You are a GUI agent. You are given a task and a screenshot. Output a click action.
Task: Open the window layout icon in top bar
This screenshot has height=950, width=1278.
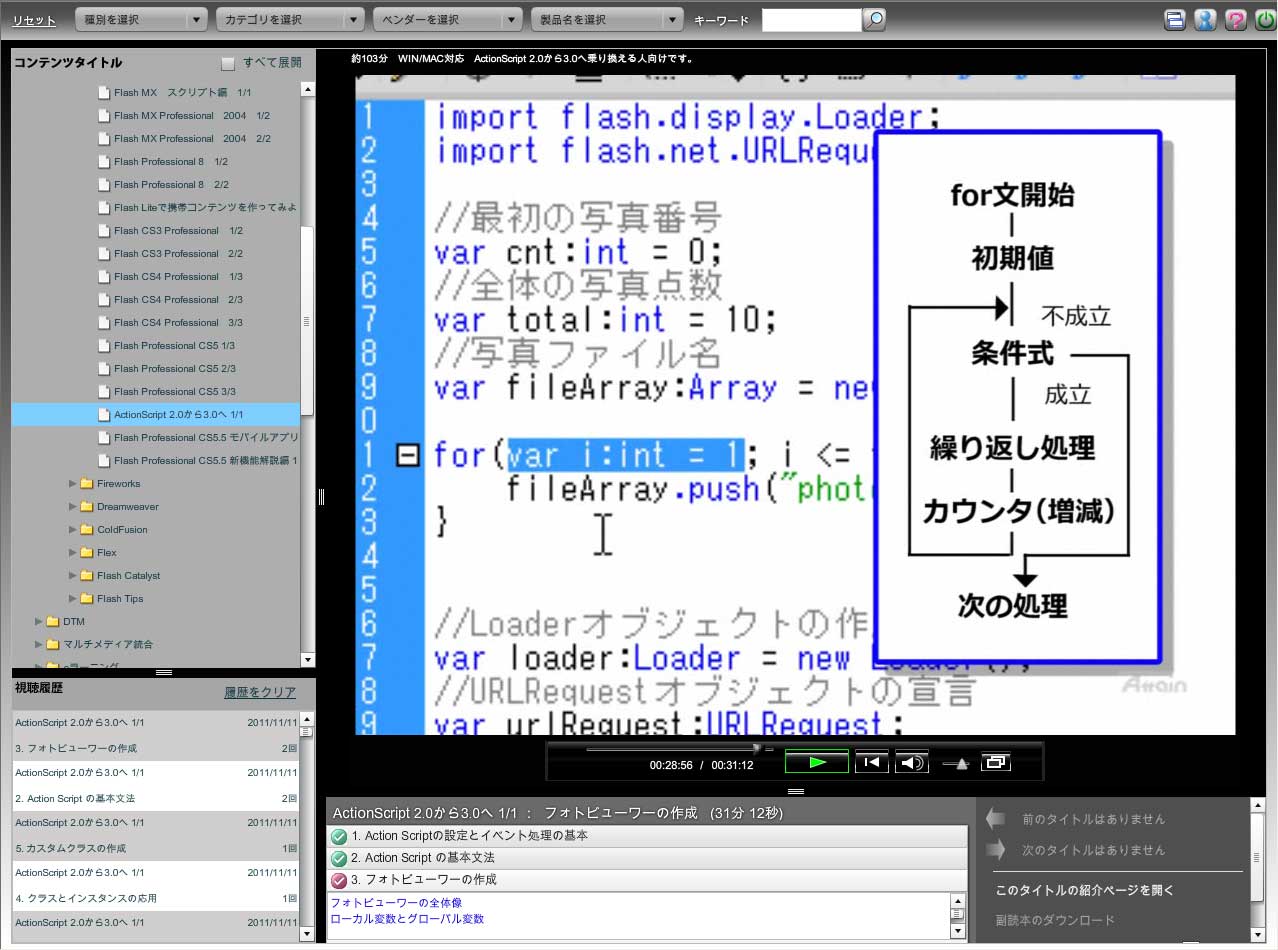[x=1175, y=20]
